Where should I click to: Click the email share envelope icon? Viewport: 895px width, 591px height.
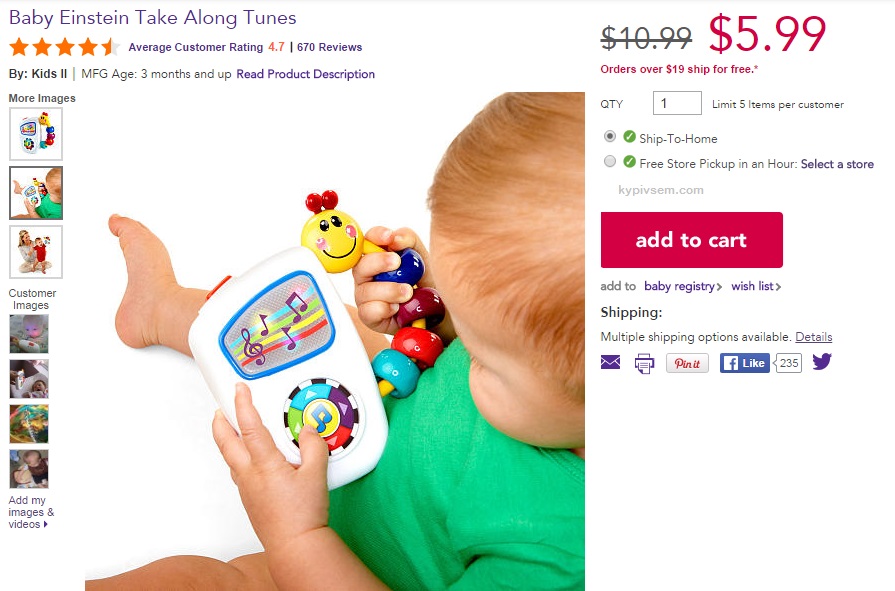610,362
